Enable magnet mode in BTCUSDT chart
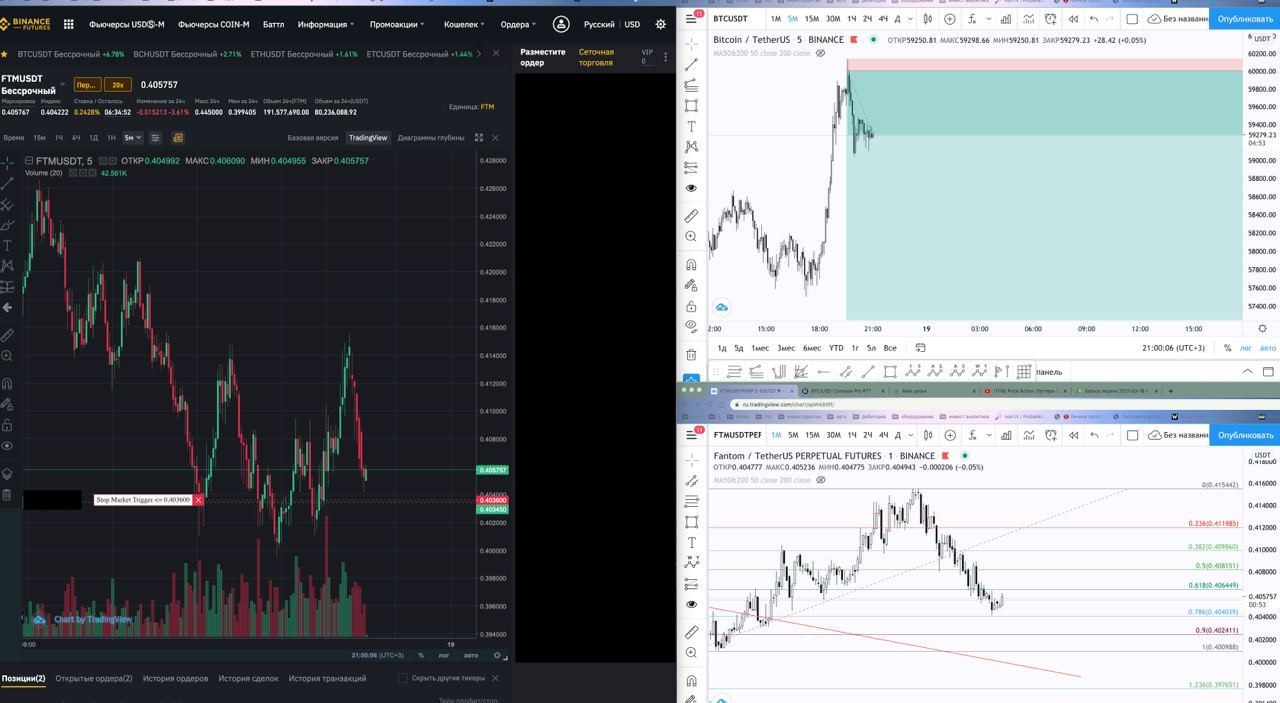 tap(691, 265)
